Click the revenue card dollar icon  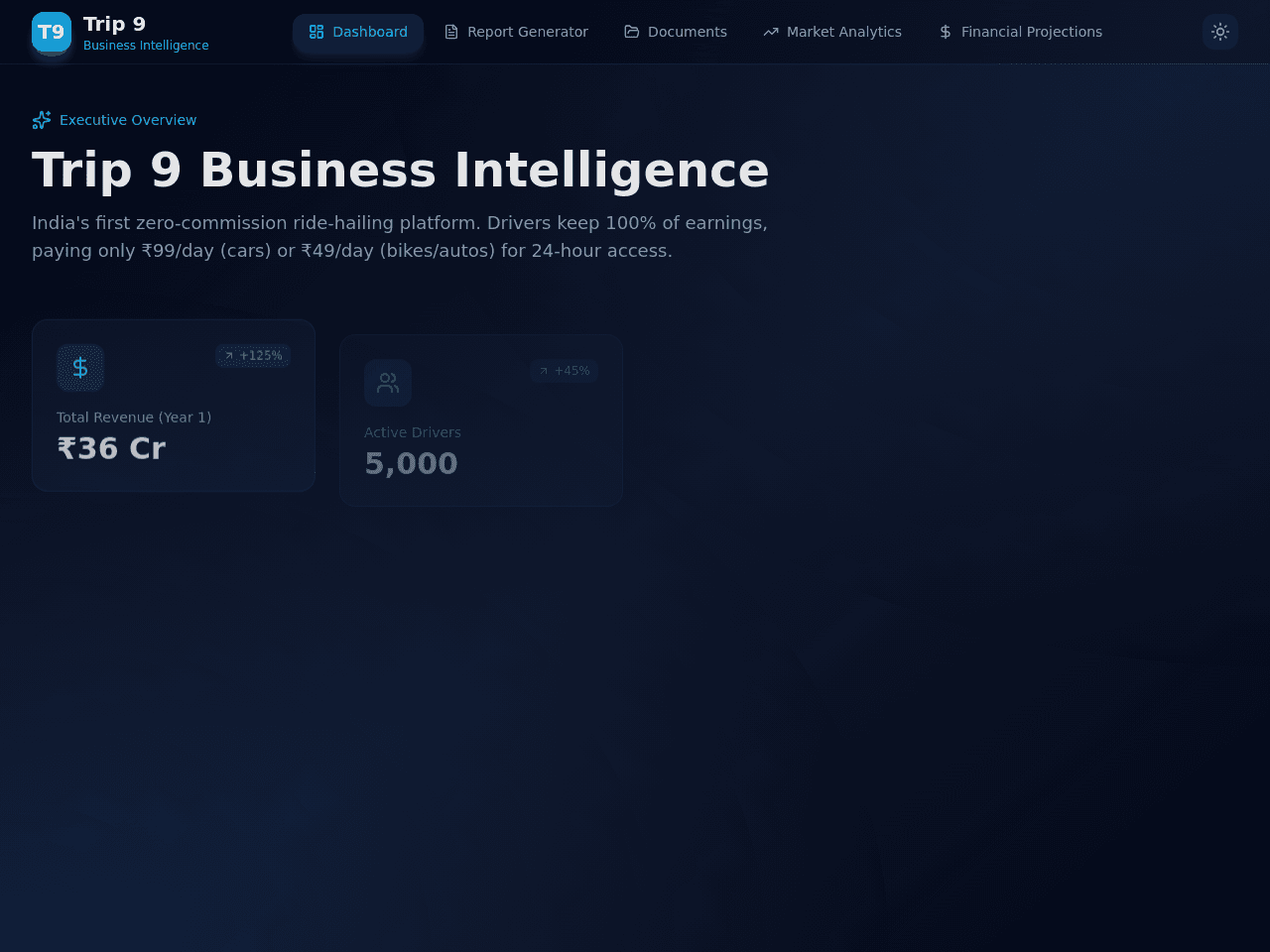click(80, 368)
